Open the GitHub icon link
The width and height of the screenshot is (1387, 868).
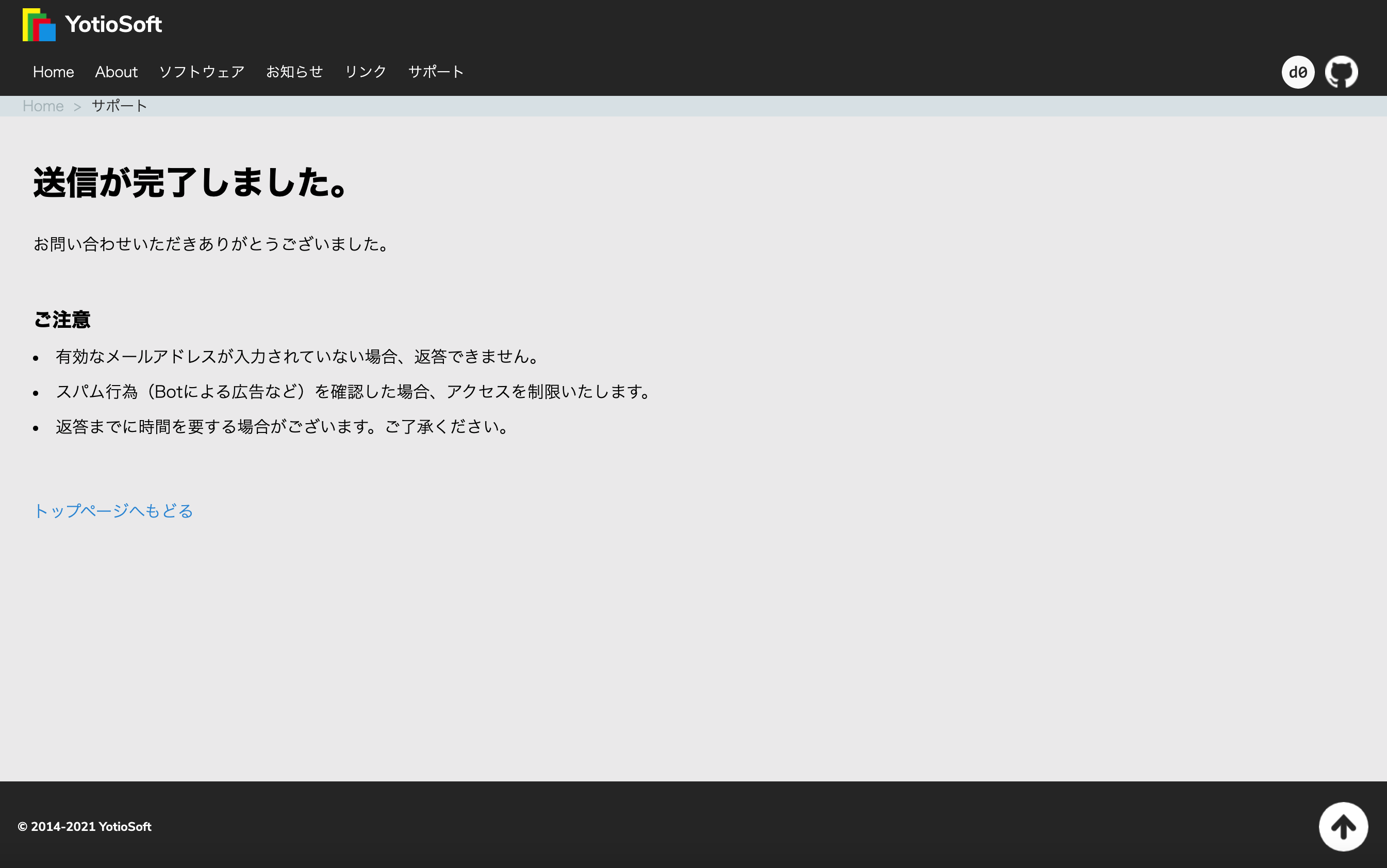(1341, 72)
